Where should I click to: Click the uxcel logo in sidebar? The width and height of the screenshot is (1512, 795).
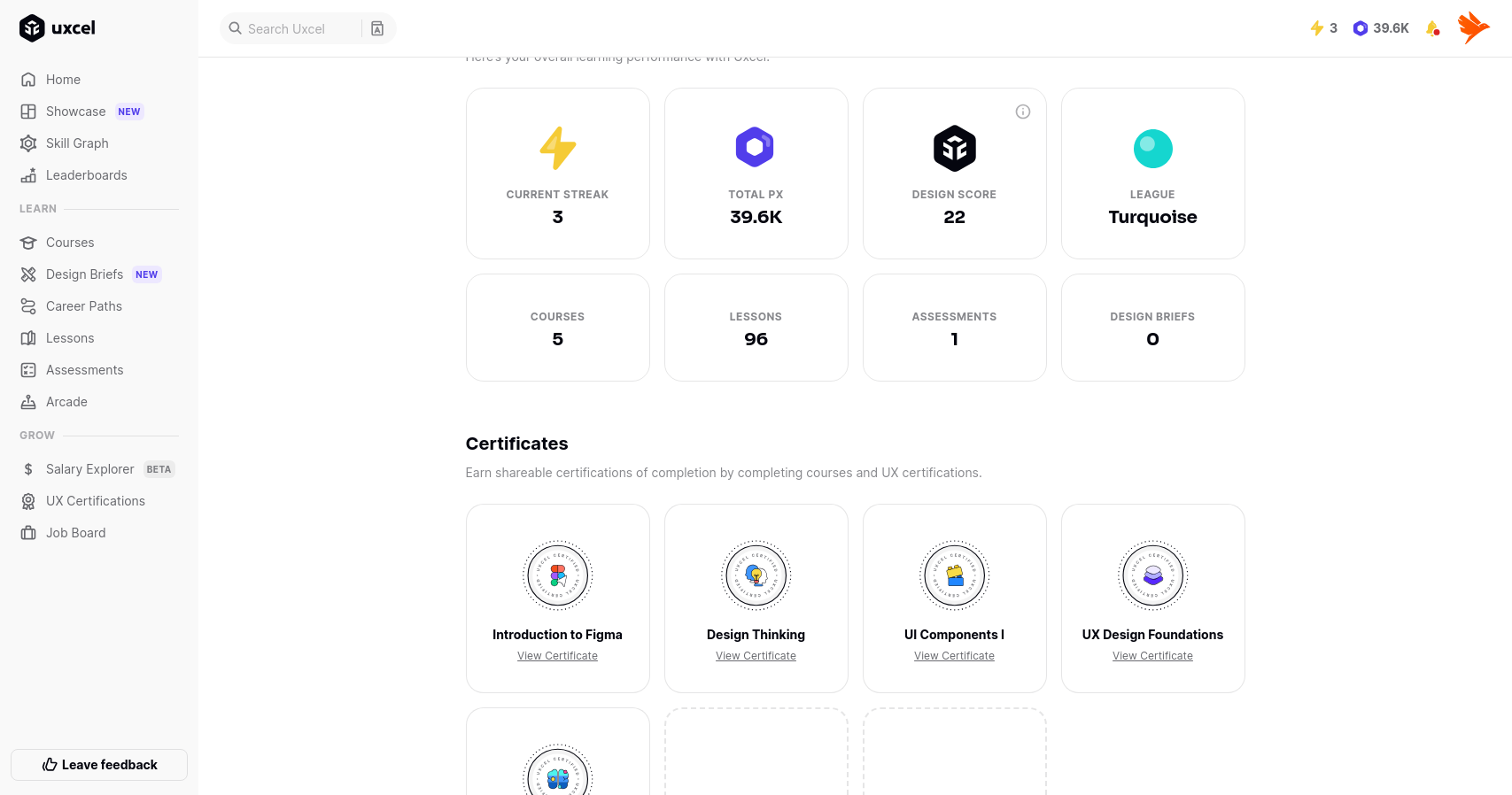(x=58, y=28)
